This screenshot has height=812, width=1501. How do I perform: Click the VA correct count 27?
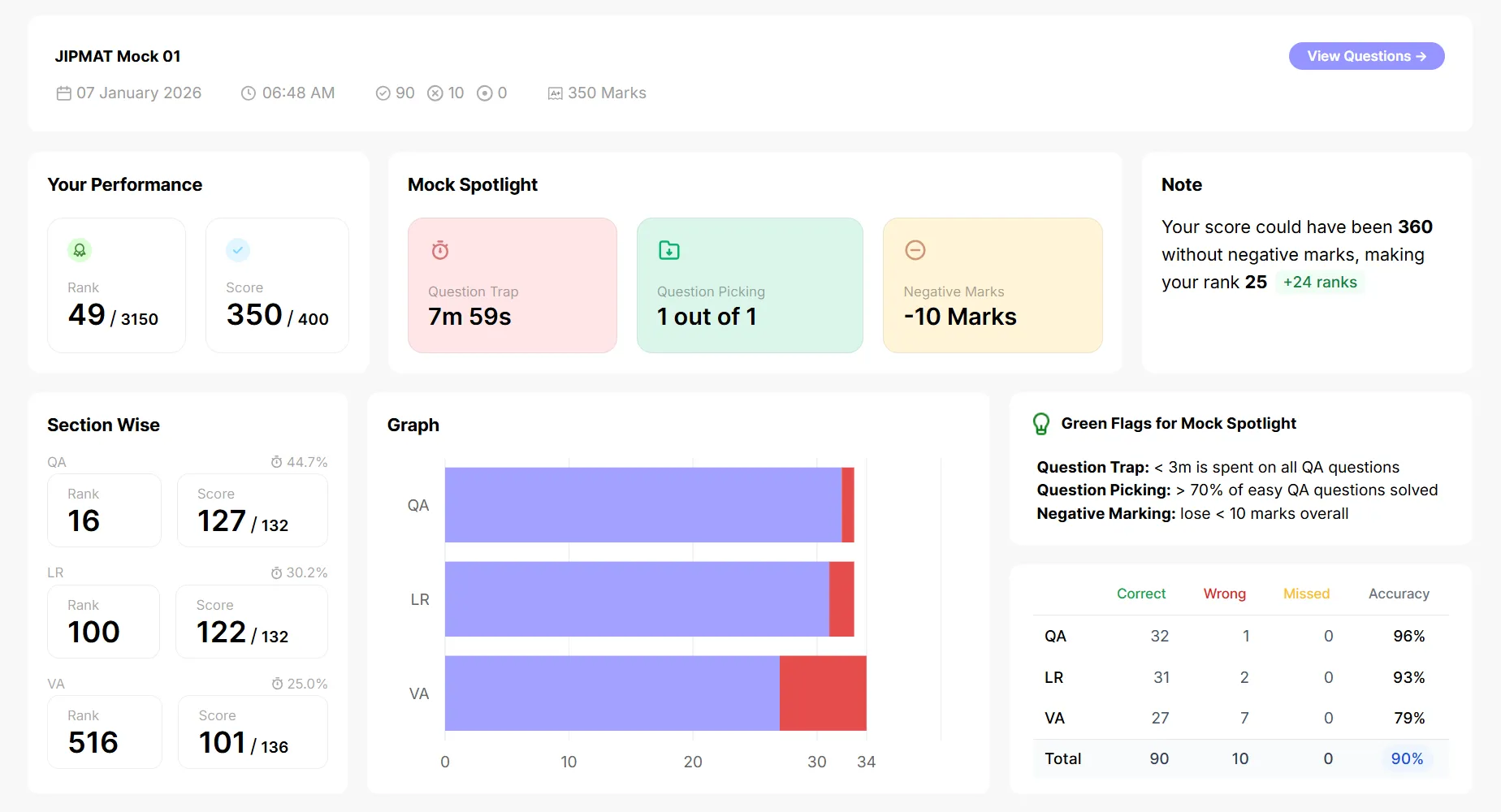(x=1160, y=718)
